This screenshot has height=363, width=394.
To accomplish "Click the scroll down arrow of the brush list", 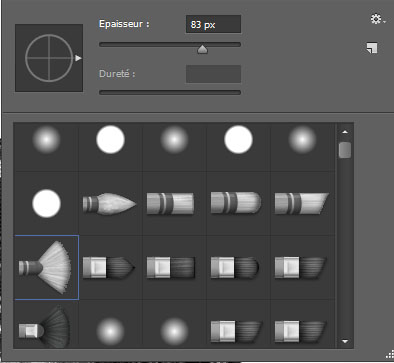I will 345,341.
